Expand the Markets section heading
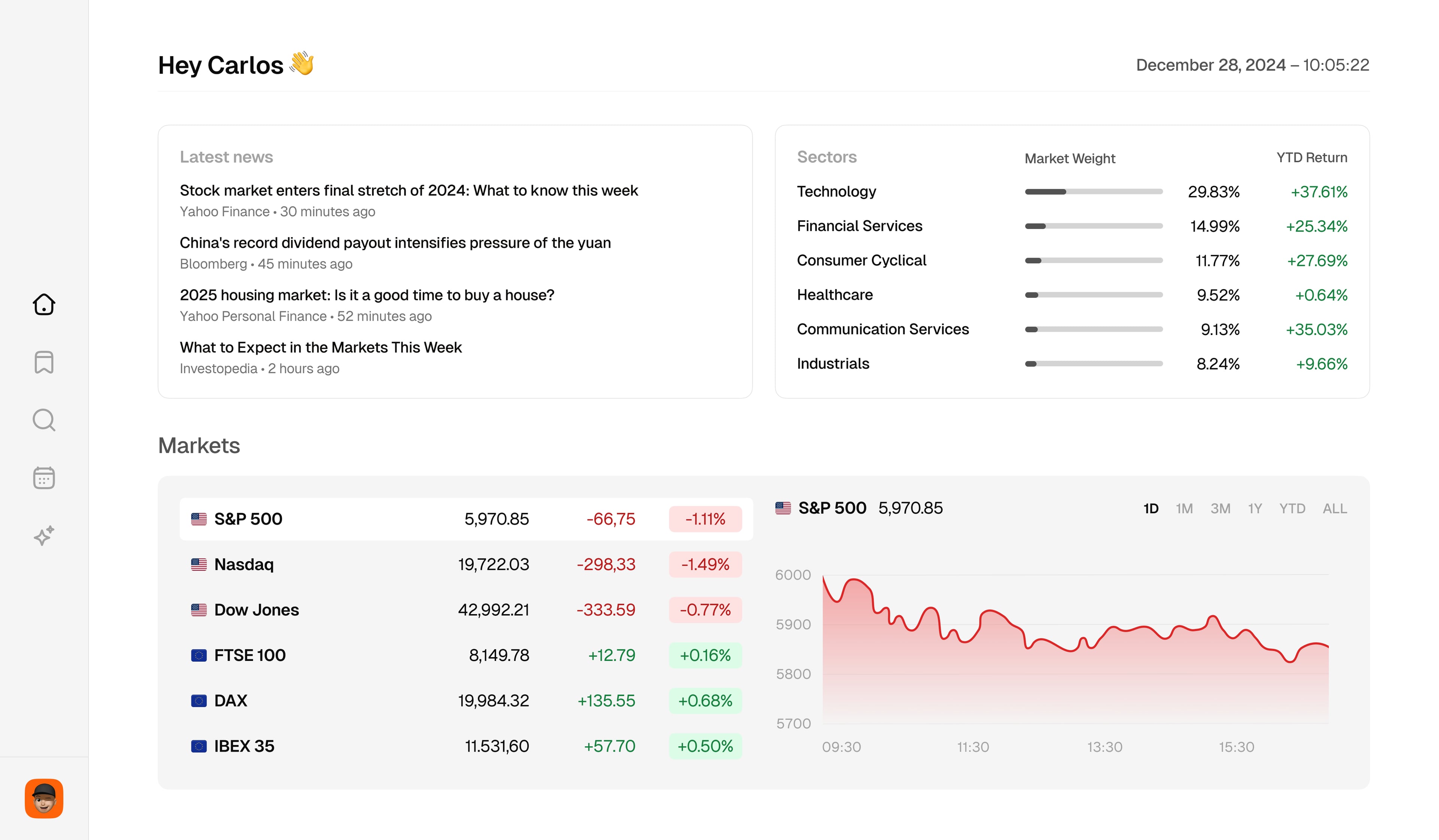The image size is (1439, 840). pos(199,446)
